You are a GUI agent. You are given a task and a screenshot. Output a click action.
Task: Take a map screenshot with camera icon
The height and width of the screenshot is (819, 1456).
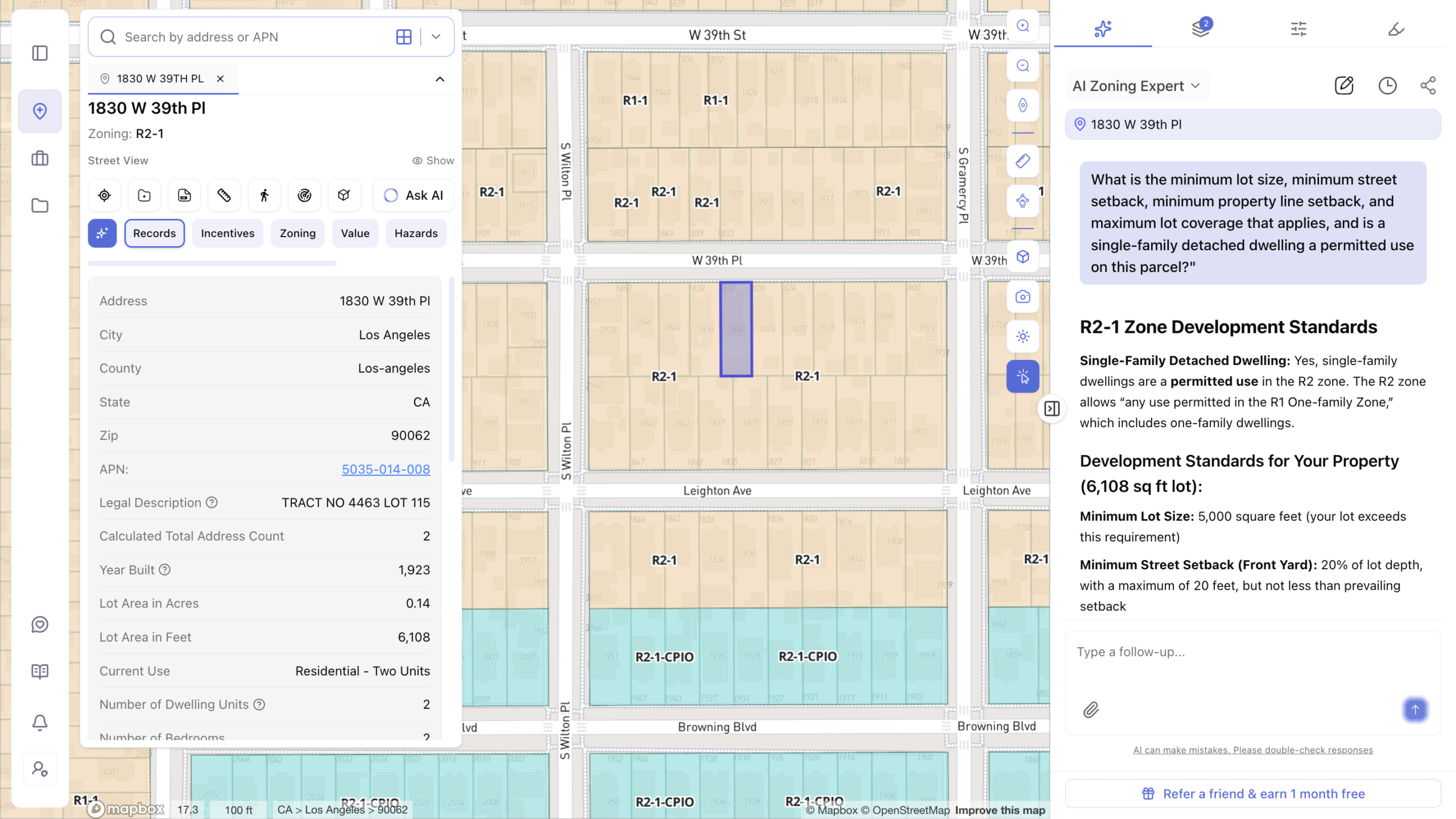pyautogui.click(x=1023, y=297)
